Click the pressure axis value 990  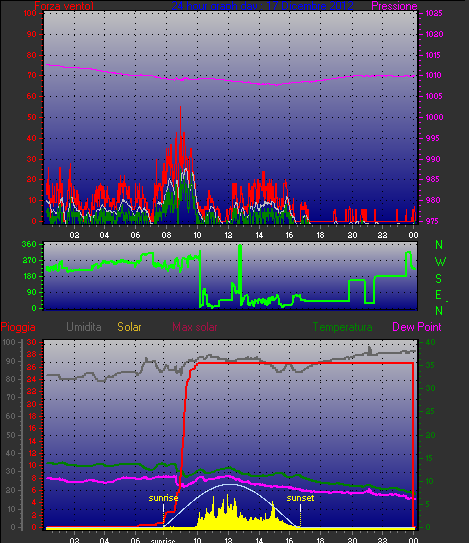click(x=433, y=159)
